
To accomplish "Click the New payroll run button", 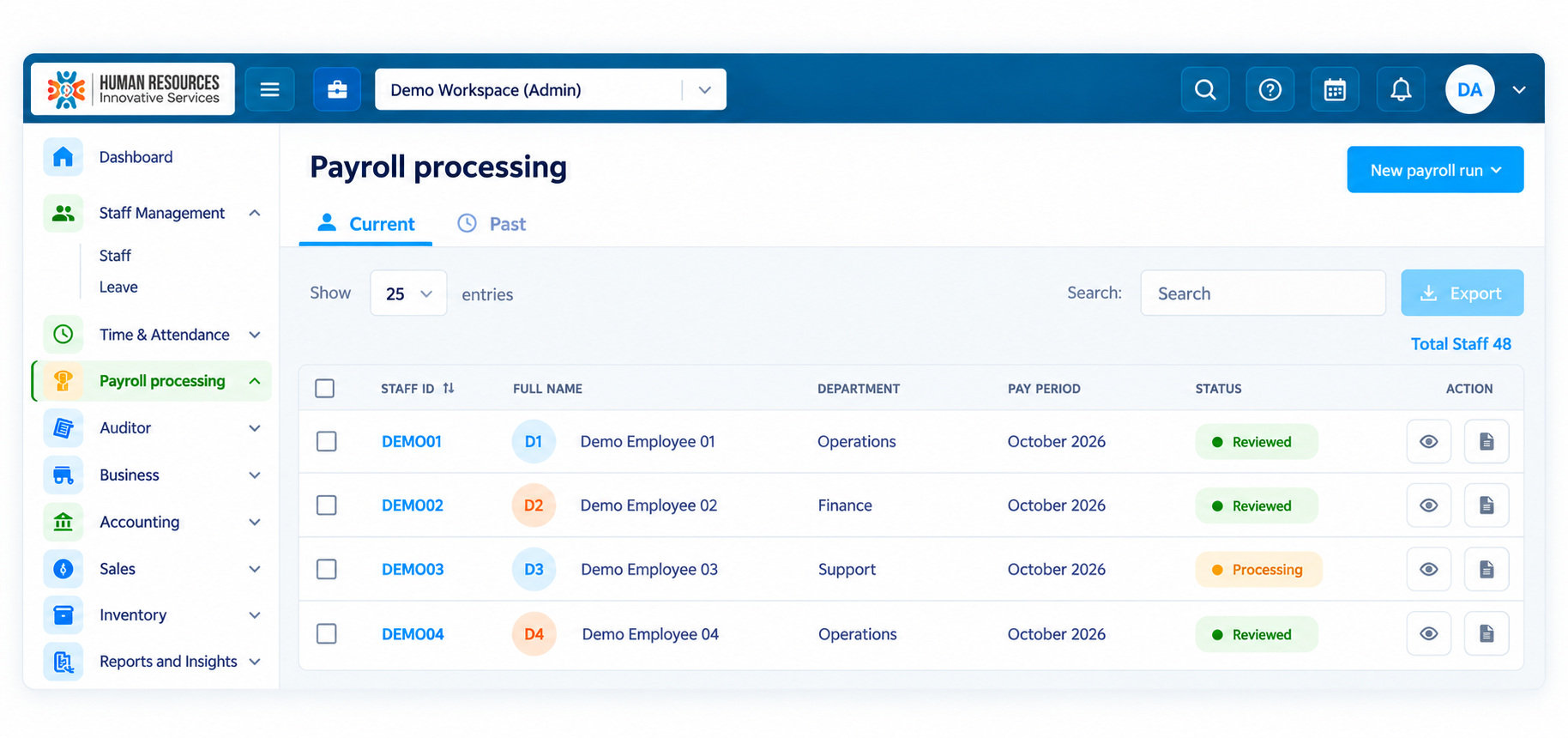I will point(1435,170).
